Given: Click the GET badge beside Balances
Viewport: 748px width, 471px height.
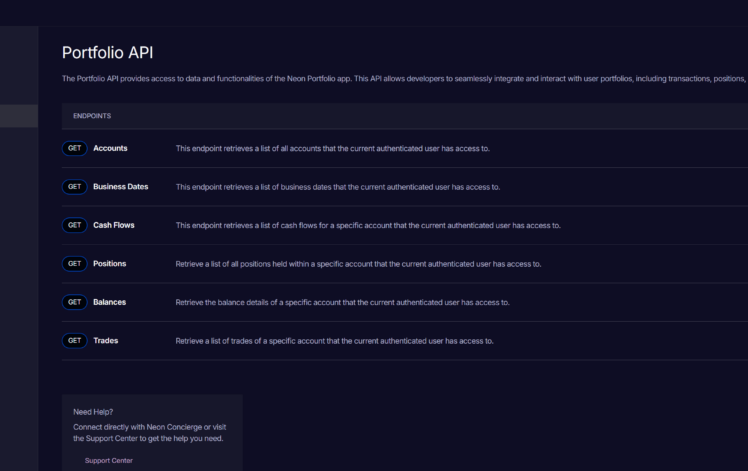Looking at the screenshot, I should [x=74, y=302].
